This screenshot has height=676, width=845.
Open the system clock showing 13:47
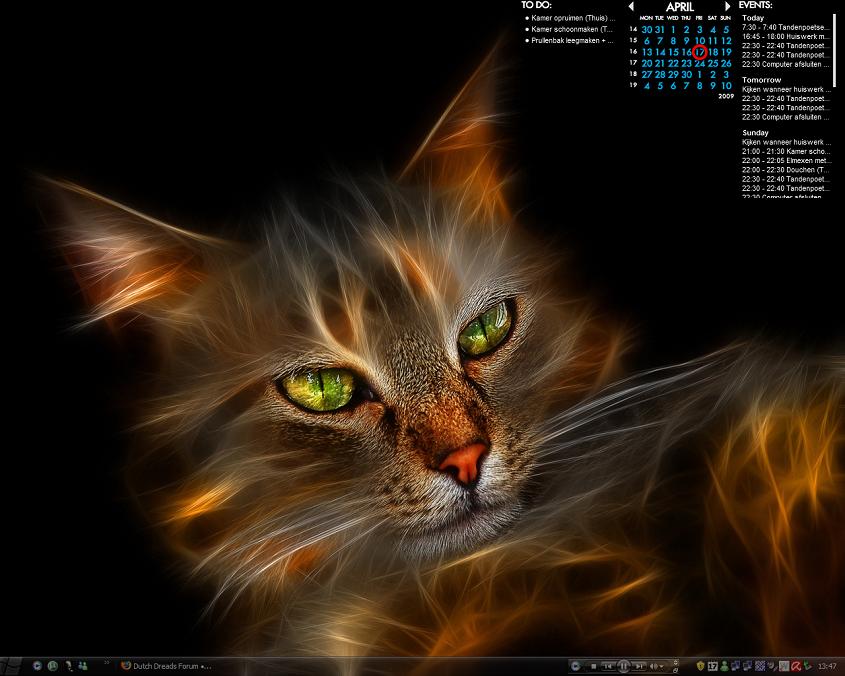coord(827,667)
